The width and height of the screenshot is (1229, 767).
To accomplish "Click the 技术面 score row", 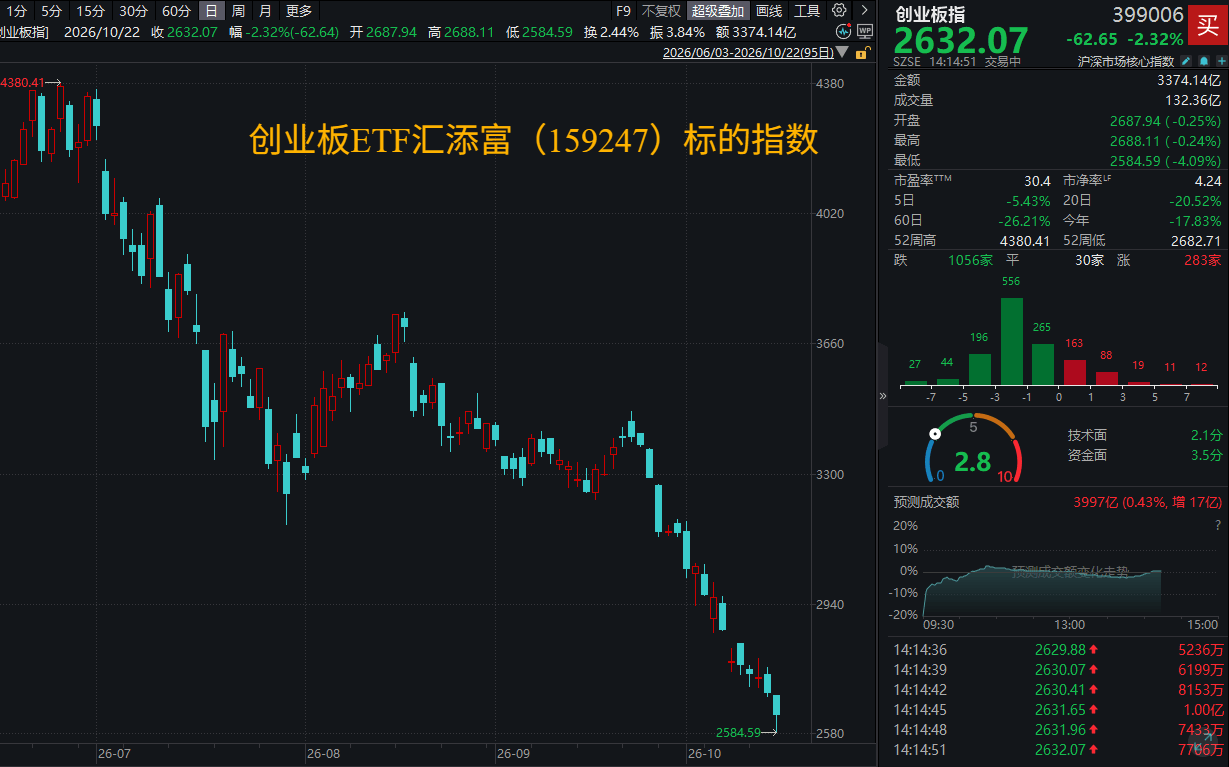I will point(1145,435).
